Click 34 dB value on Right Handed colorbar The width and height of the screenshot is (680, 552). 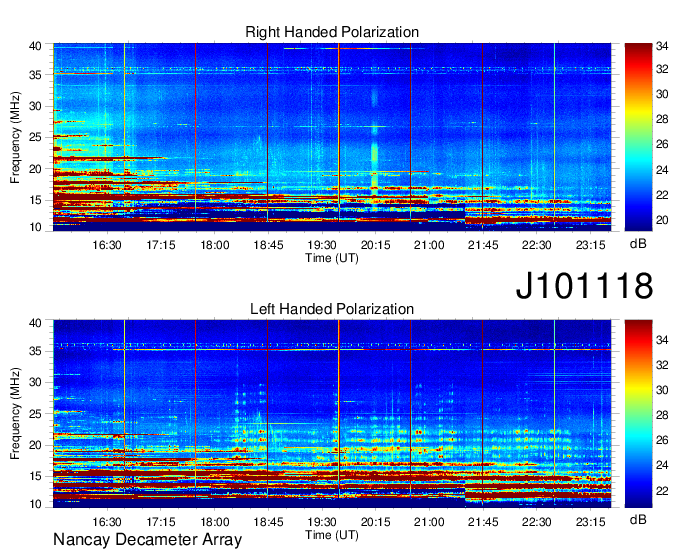click(662, 46)
